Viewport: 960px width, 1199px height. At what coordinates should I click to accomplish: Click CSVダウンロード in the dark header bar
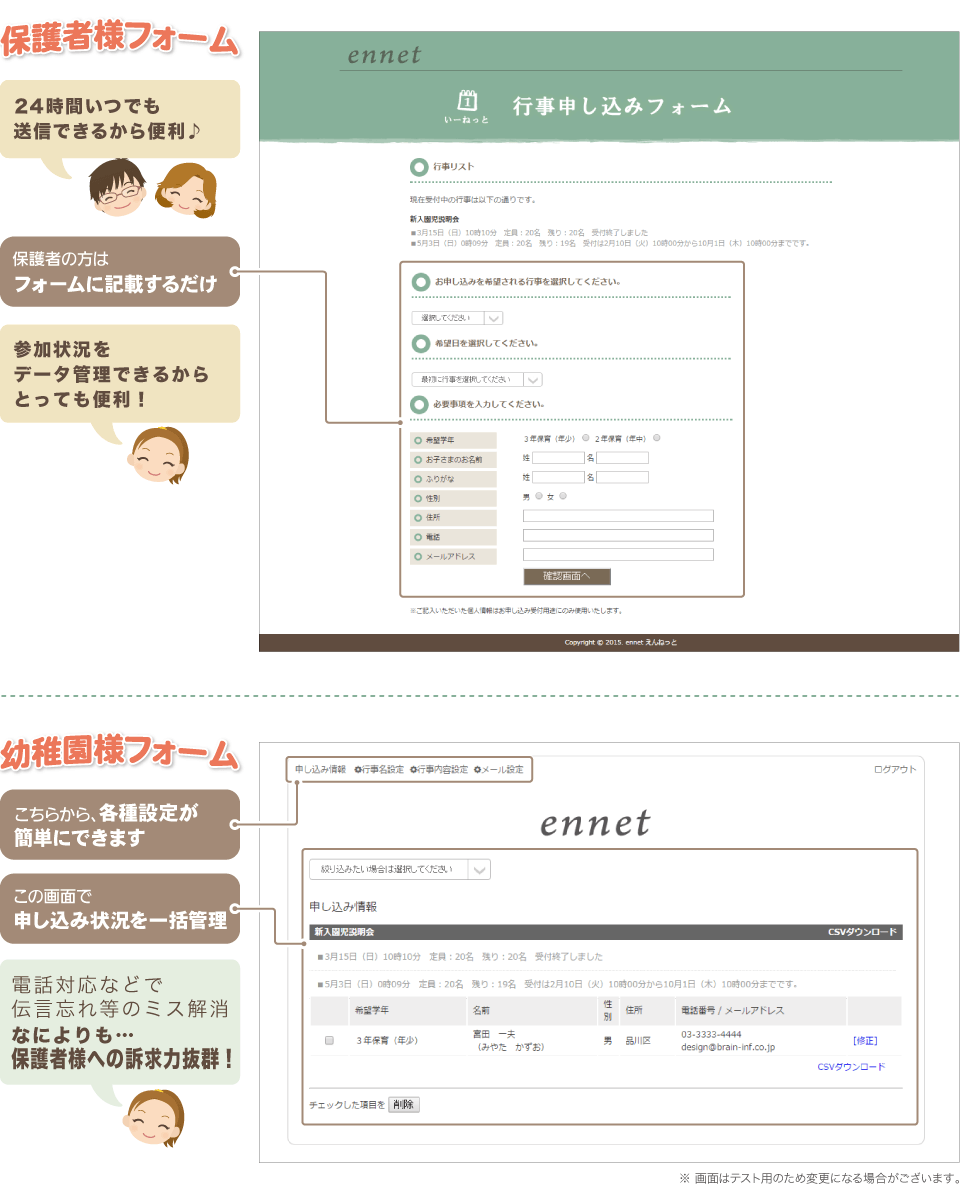point(861,932)
